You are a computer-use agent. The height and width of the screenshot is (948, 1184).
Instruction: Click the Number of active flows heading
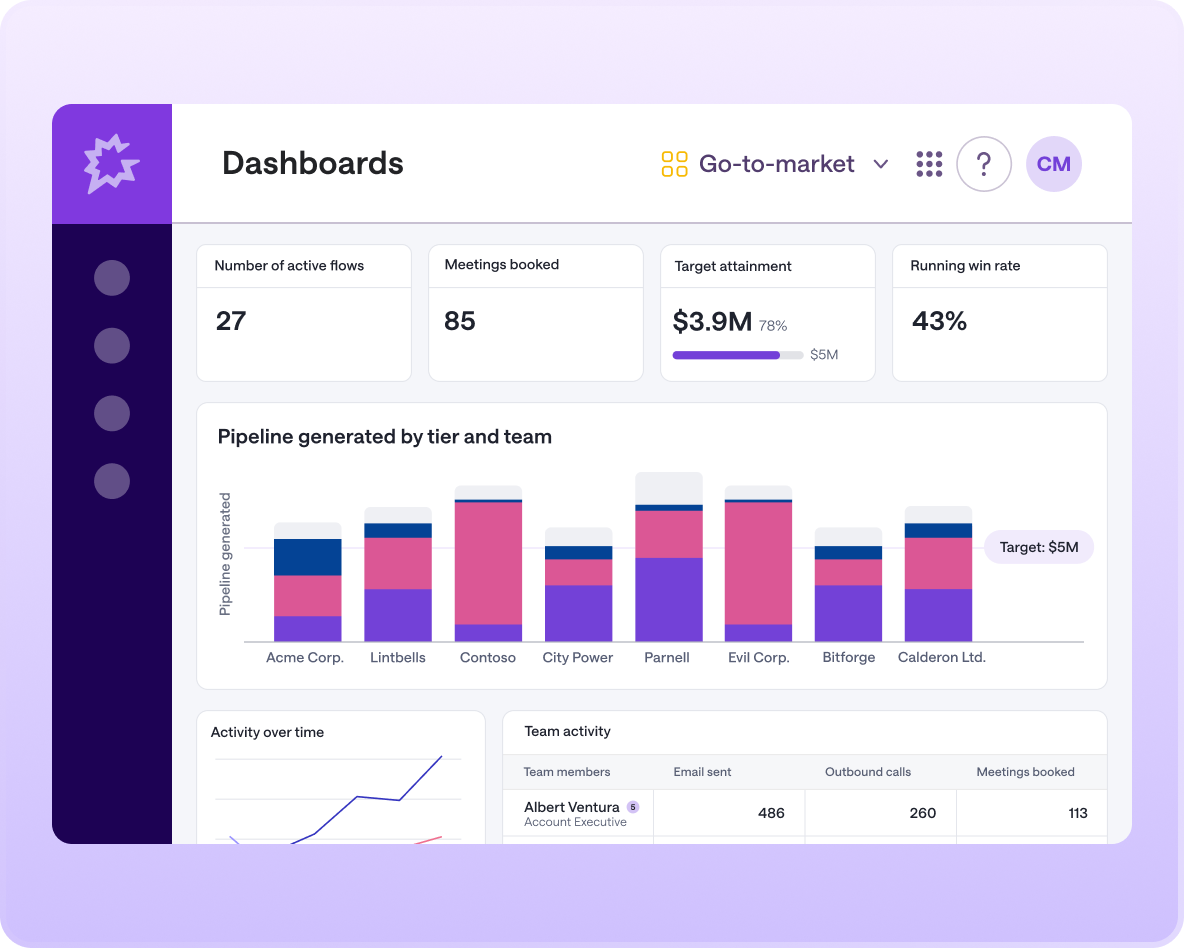point(289,266)
